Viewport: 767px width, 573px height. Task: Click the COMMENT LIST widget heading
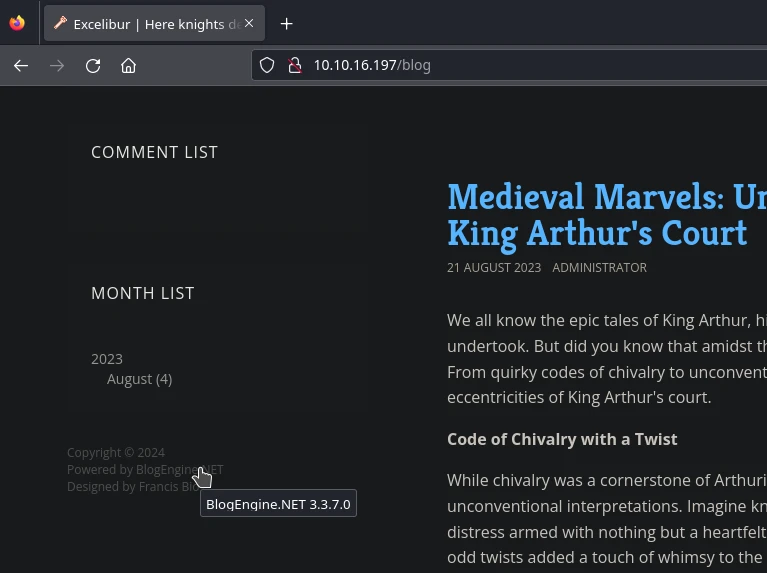154,152
